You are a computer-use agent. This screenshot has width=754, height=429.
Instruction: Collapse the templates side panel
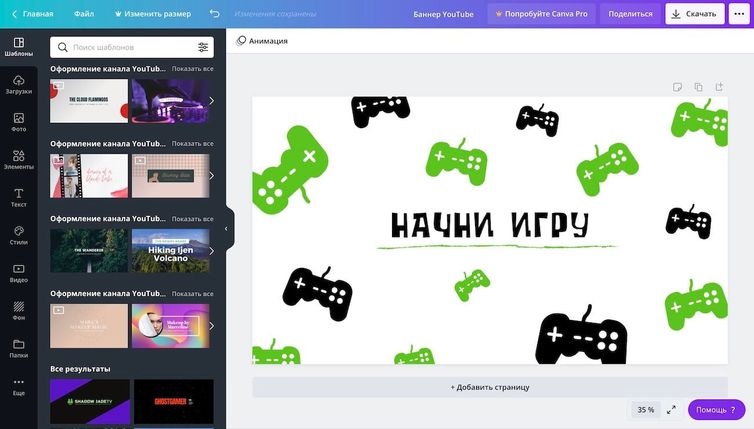(x=226, y=229)
